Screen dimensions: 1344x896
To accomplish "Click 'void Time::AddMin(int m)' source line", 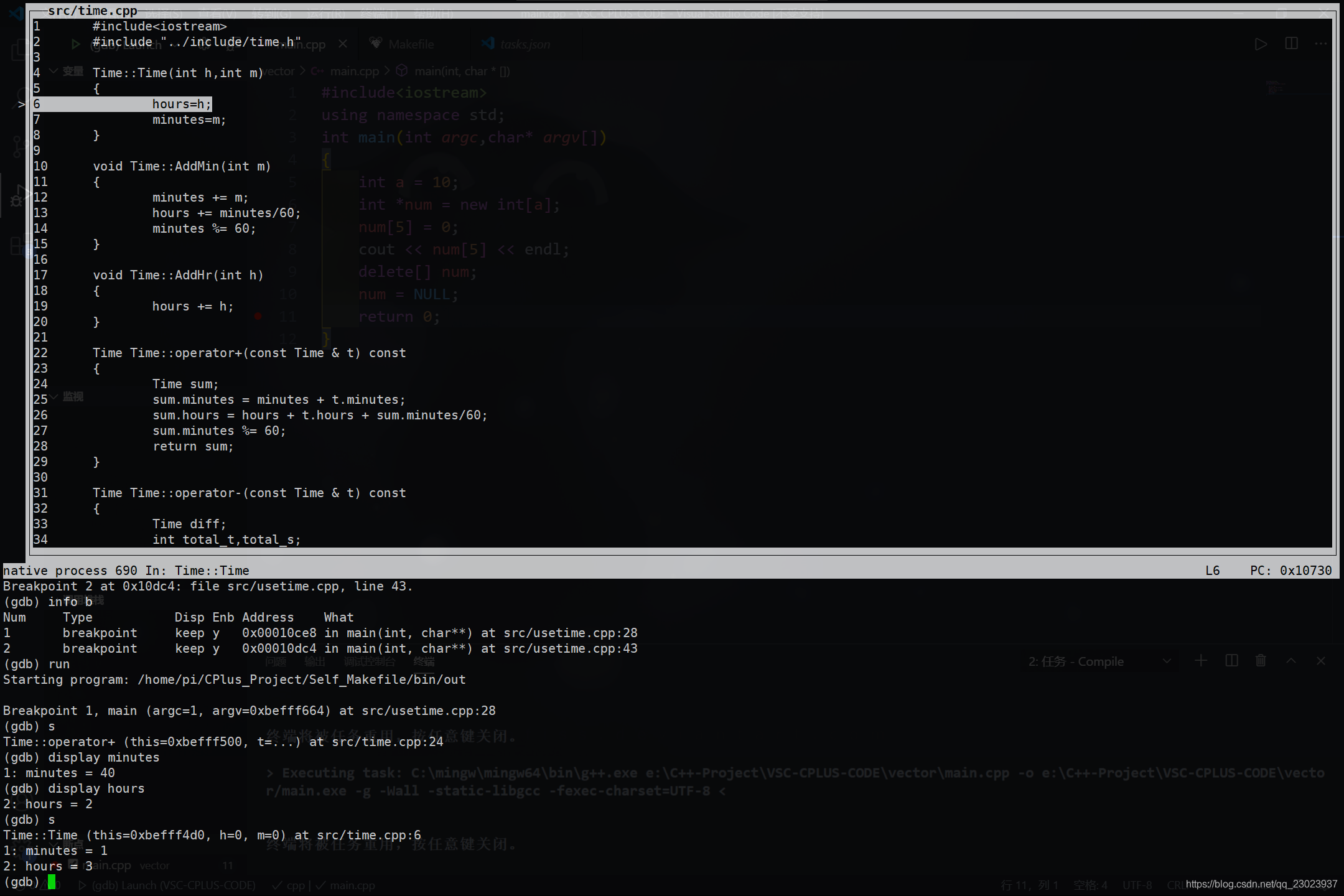I will [182, 166].
